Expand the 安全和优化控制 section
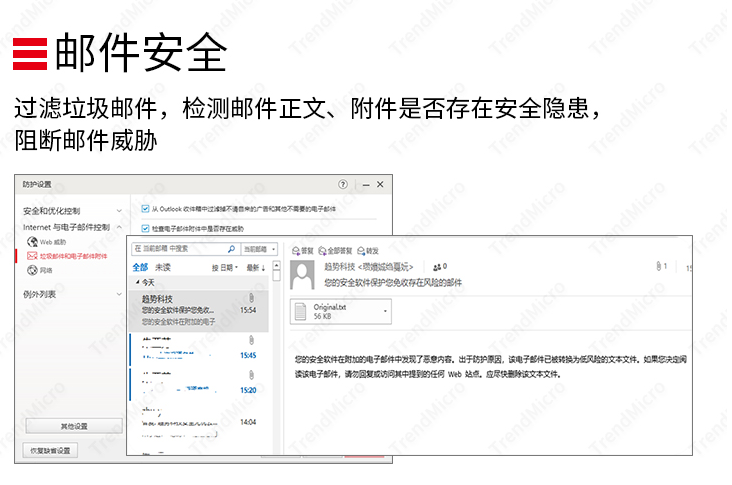 pyautogui.click(x=120, y=212)
